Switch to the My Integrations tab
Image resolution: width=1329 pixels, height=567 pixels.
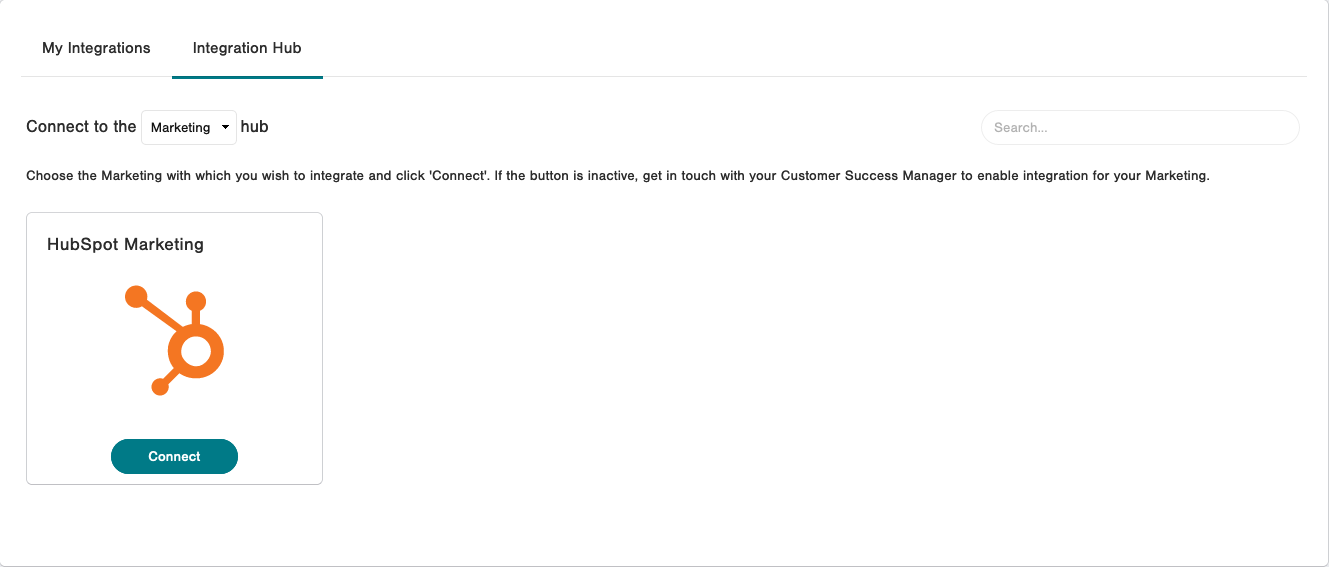coord(96,48)
